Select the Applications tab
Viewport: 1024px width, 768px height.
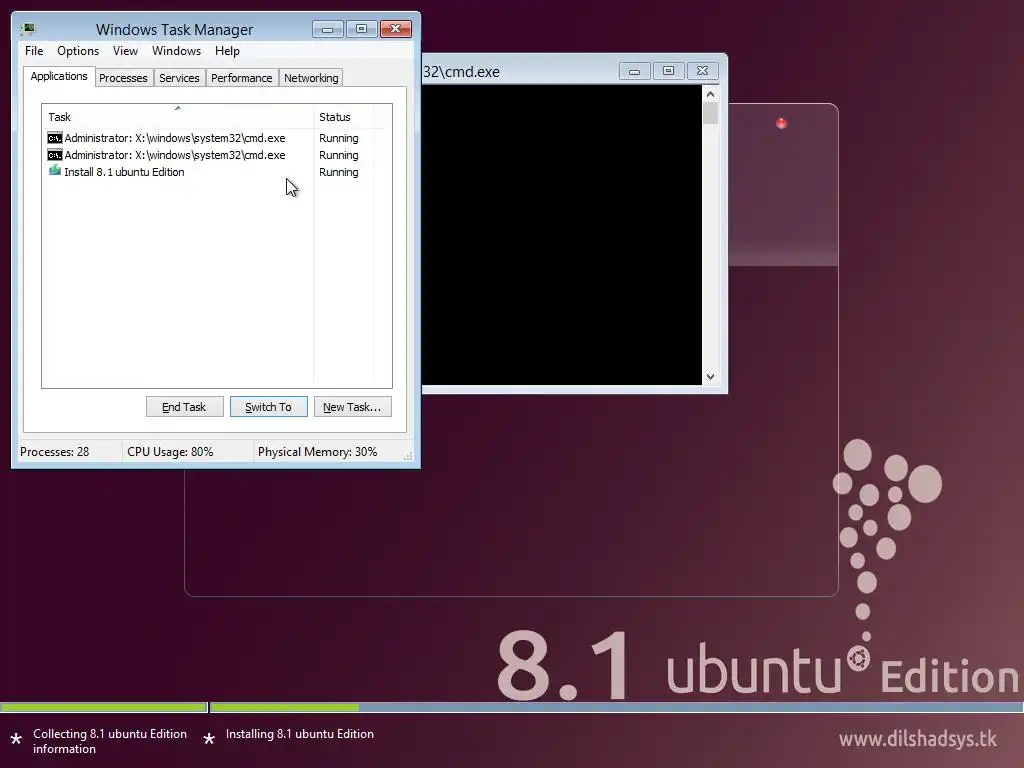(x=59, y=76)
